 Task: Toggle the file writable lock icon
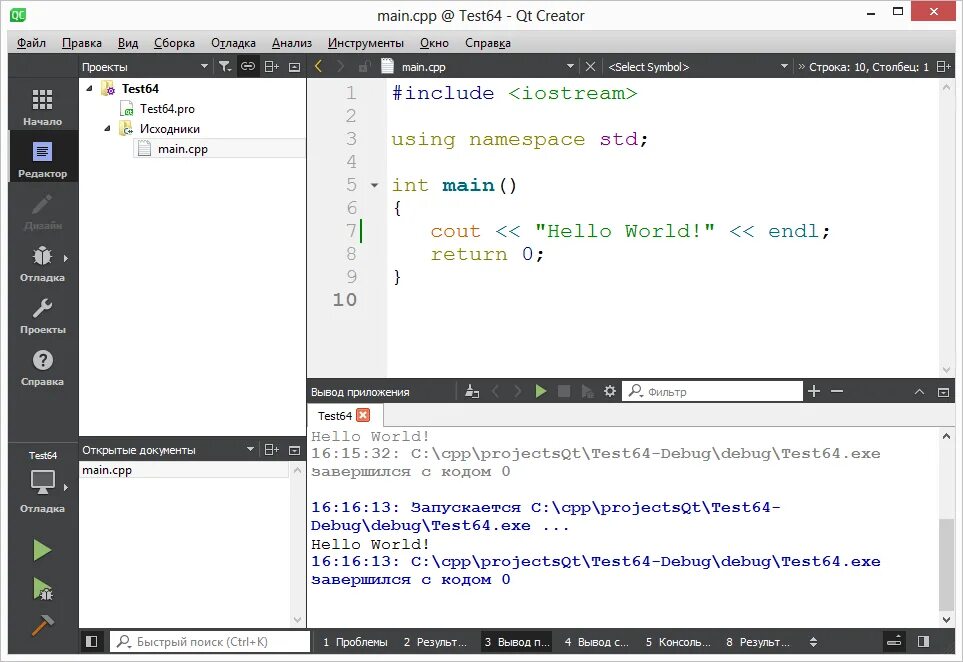364,66
